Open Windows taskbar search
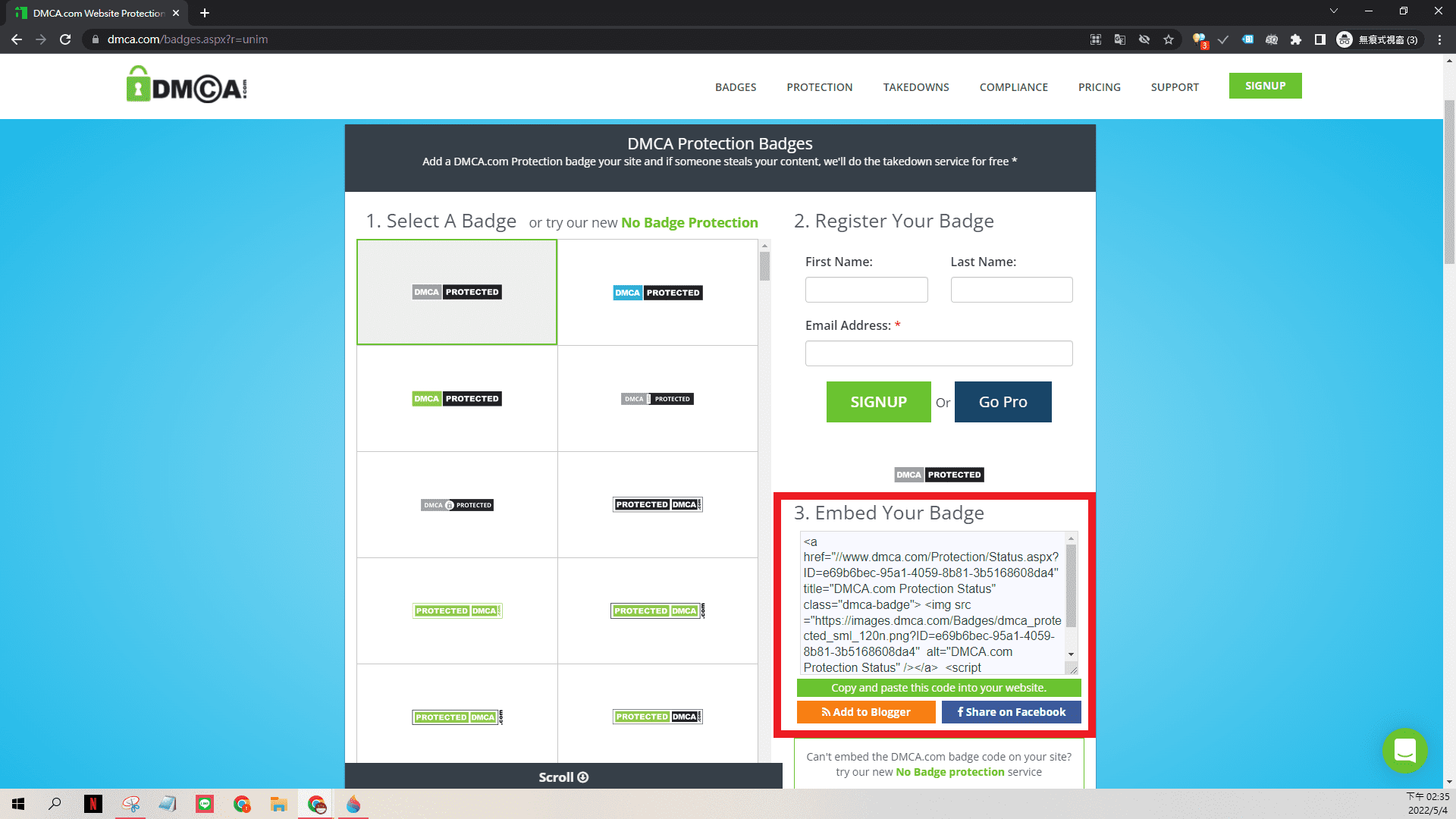Screen dimensions: 1456x819 (55, 804)
